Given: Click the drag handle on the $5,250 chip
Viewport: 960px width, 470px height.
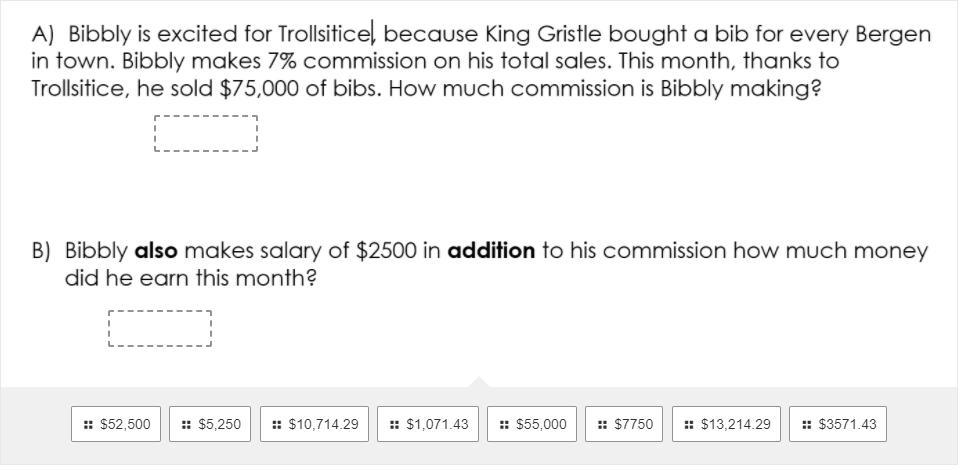Looking at the screenshot, I should (x=187, y=425).
